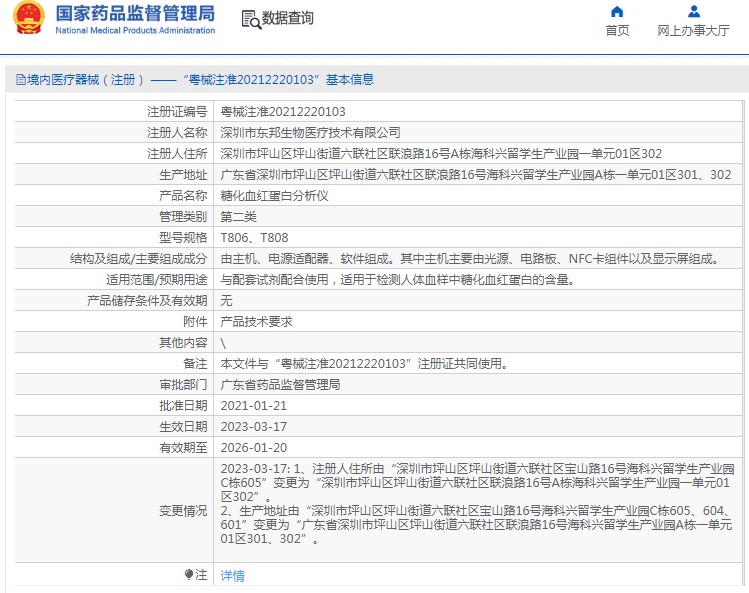Click expiry date 2026-01-20 value
Image resolution: width=749 pixels, height=593 pixels.
253,447
